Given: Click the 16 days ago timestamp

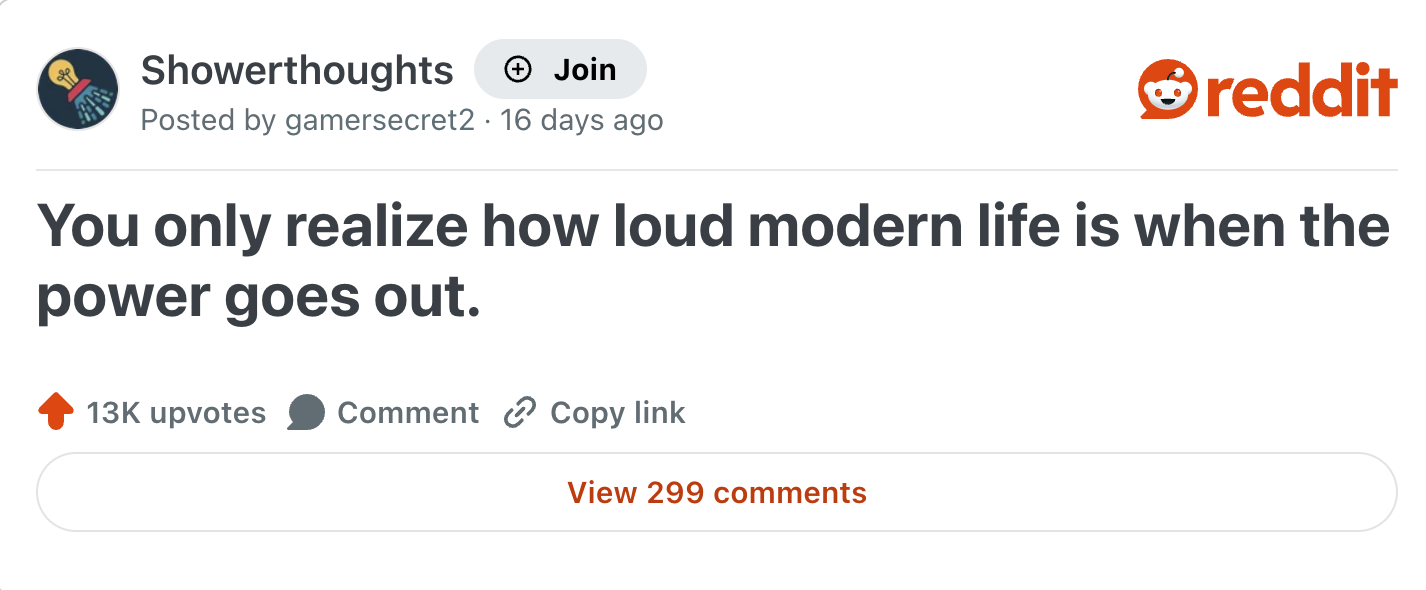Looking at the screenshot, I should point(581,120).
